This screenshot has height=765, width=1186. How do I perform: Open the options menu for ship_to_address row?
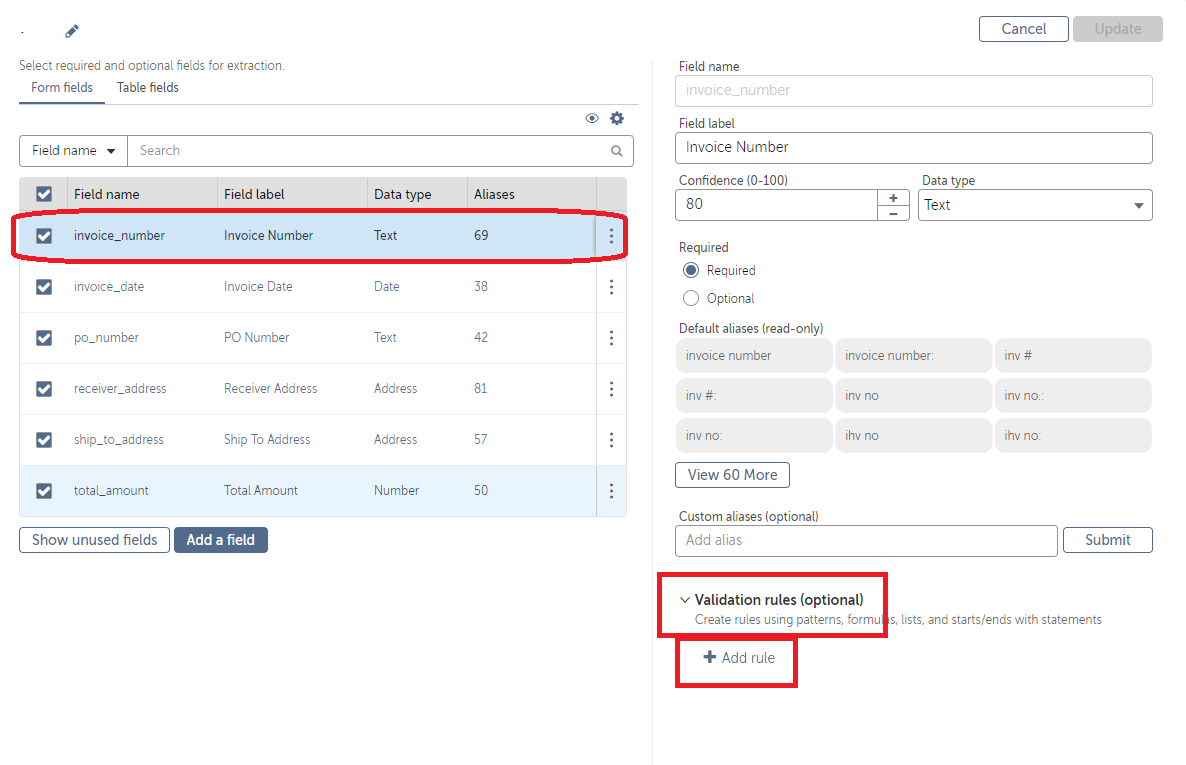tap(611, 440)
